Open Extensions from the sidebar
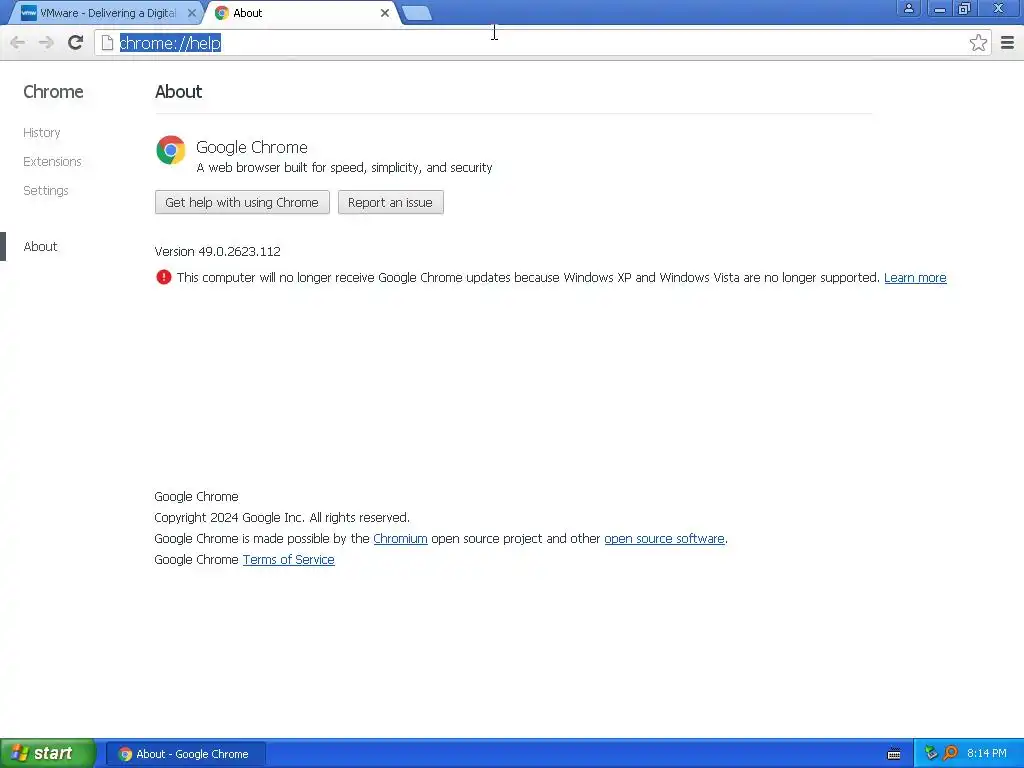Screen dimensions: 1024x768 click(52, 161)
